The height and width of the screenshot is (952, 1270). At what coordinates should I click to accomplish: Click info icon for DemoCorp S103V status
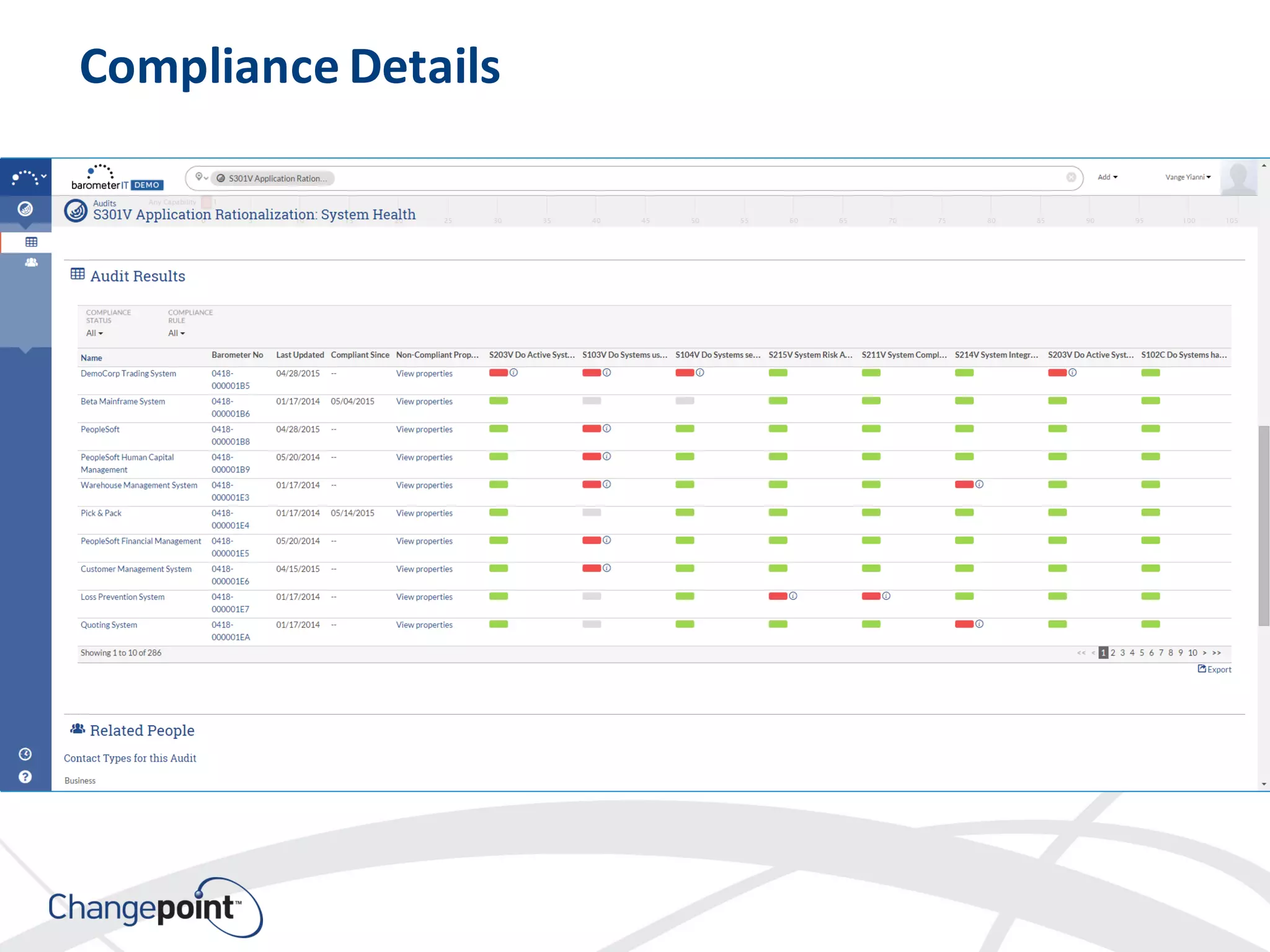click(606, 372)
